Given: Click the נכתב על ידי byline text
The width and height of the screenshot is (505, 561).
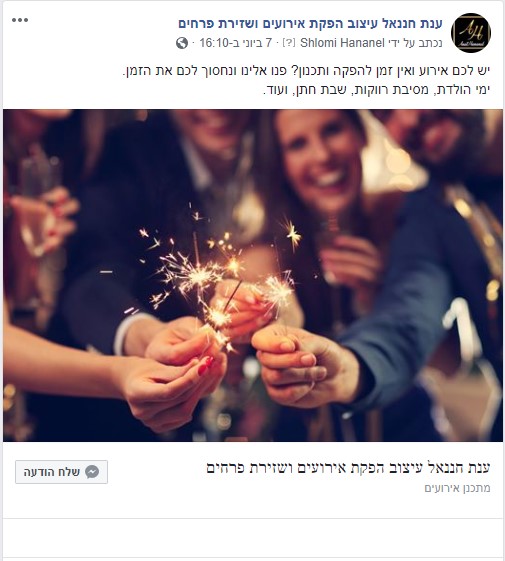Looking at the screenshot, I should pos(415,43).
